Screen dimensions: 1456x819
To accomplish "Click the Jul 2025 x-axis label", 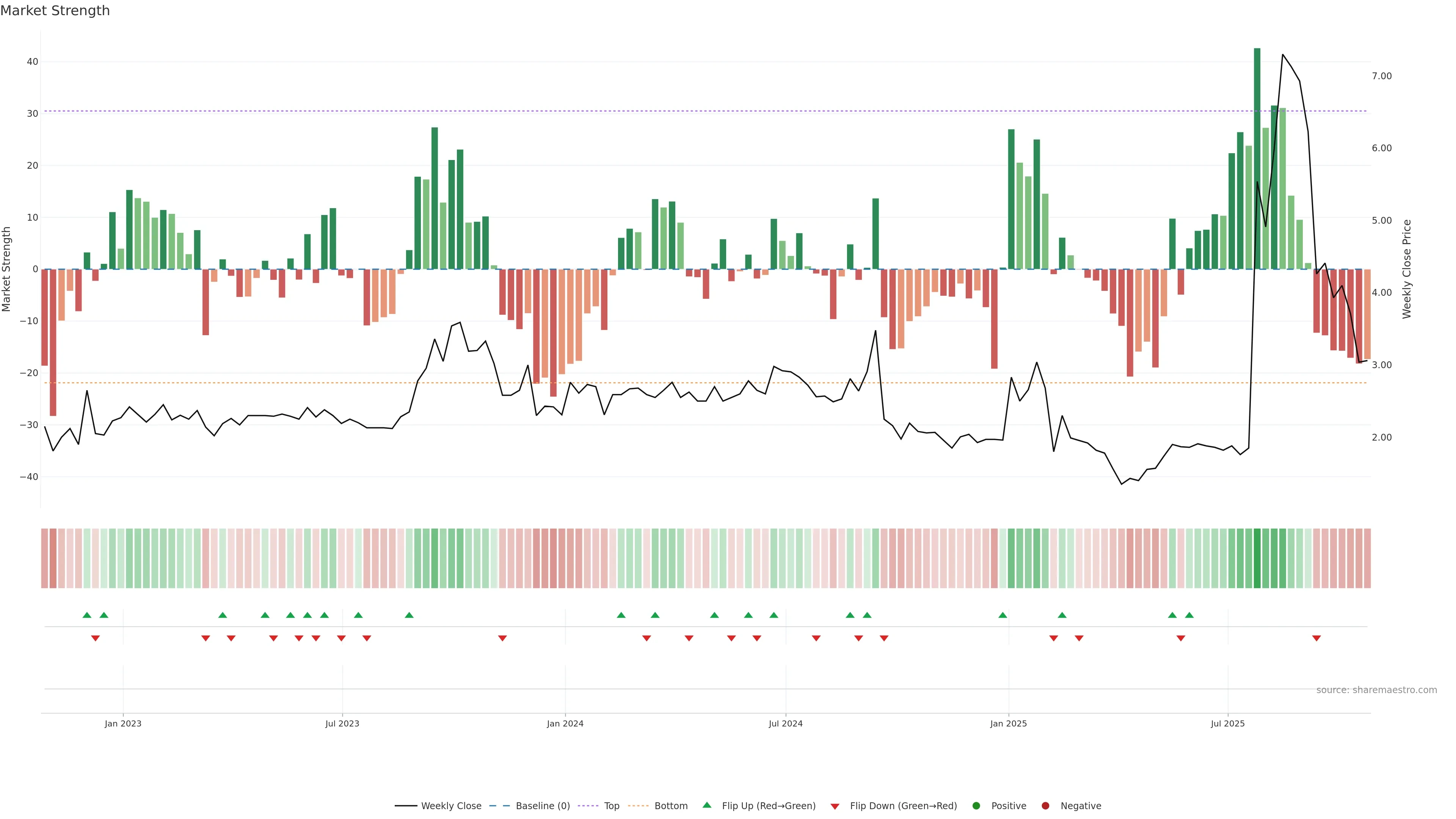I will pos(1228,723).
